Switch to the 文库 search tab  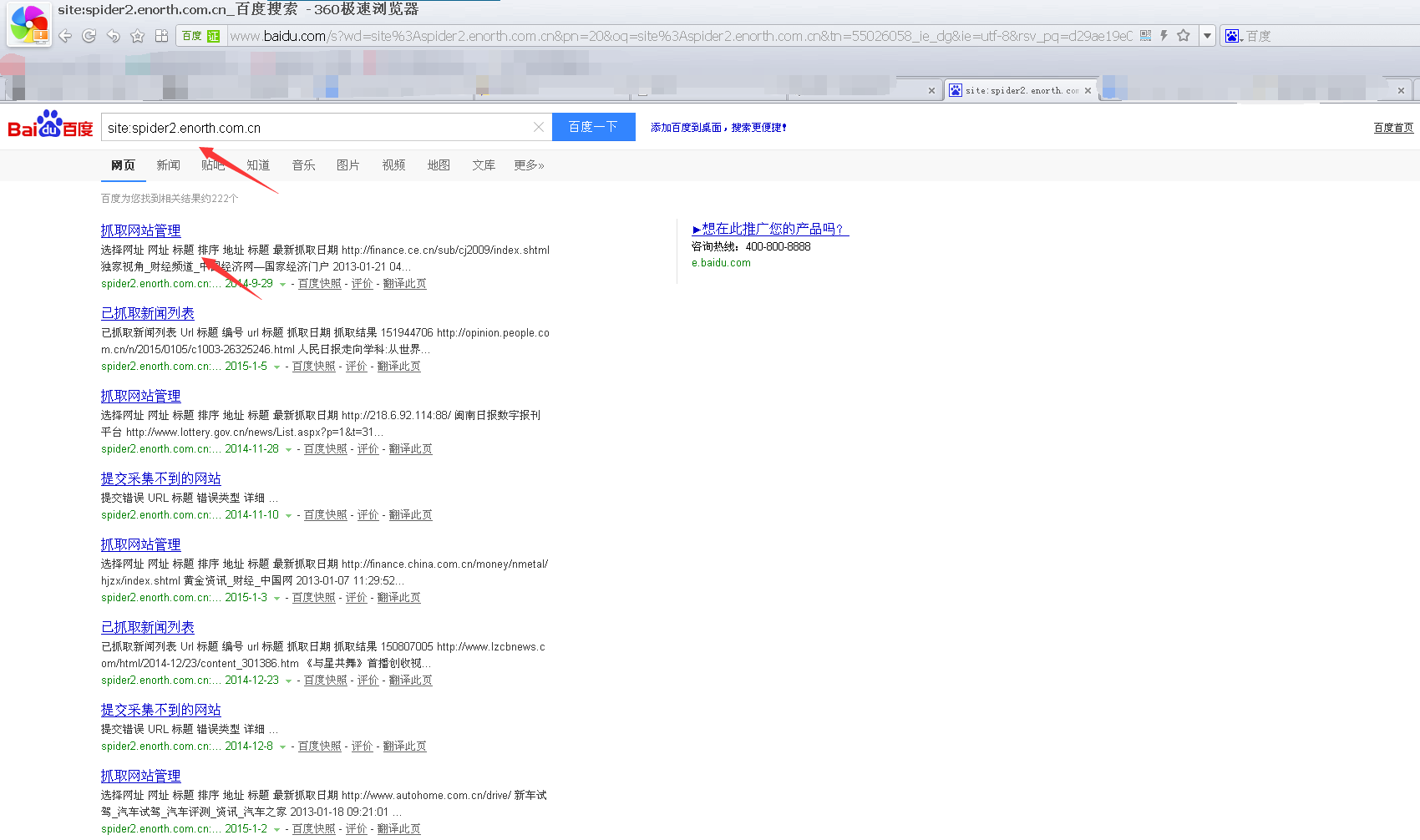pyautogui.click(x=483, y=165)
